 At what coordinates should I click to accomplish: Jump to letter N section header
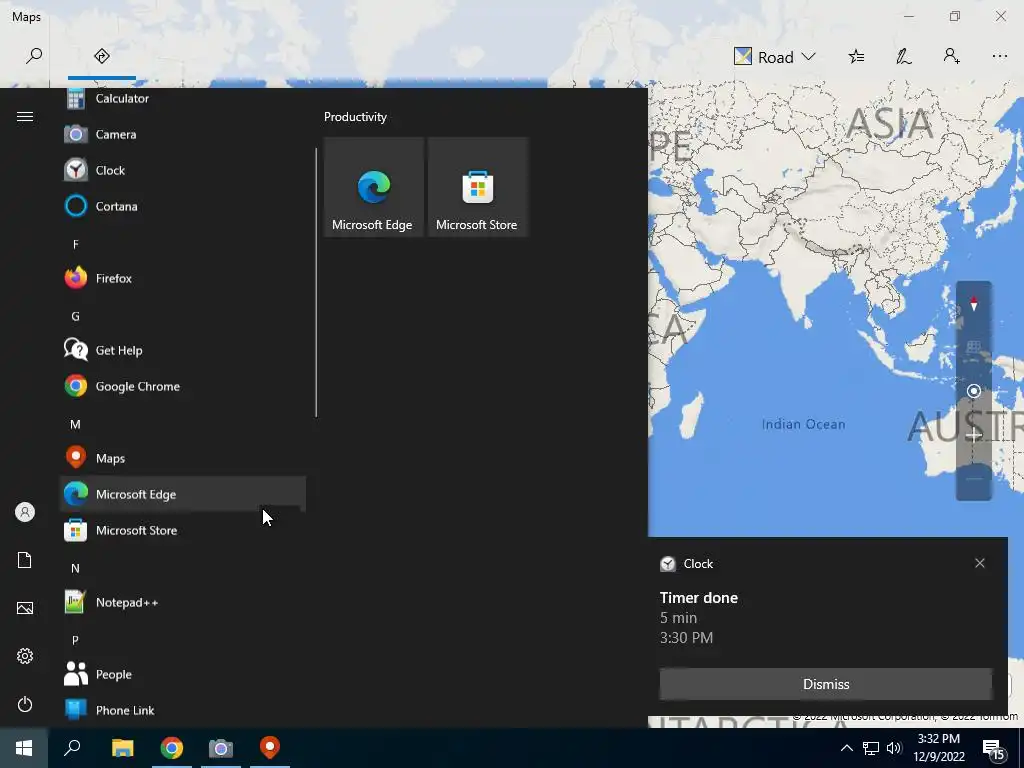(76, 568)
